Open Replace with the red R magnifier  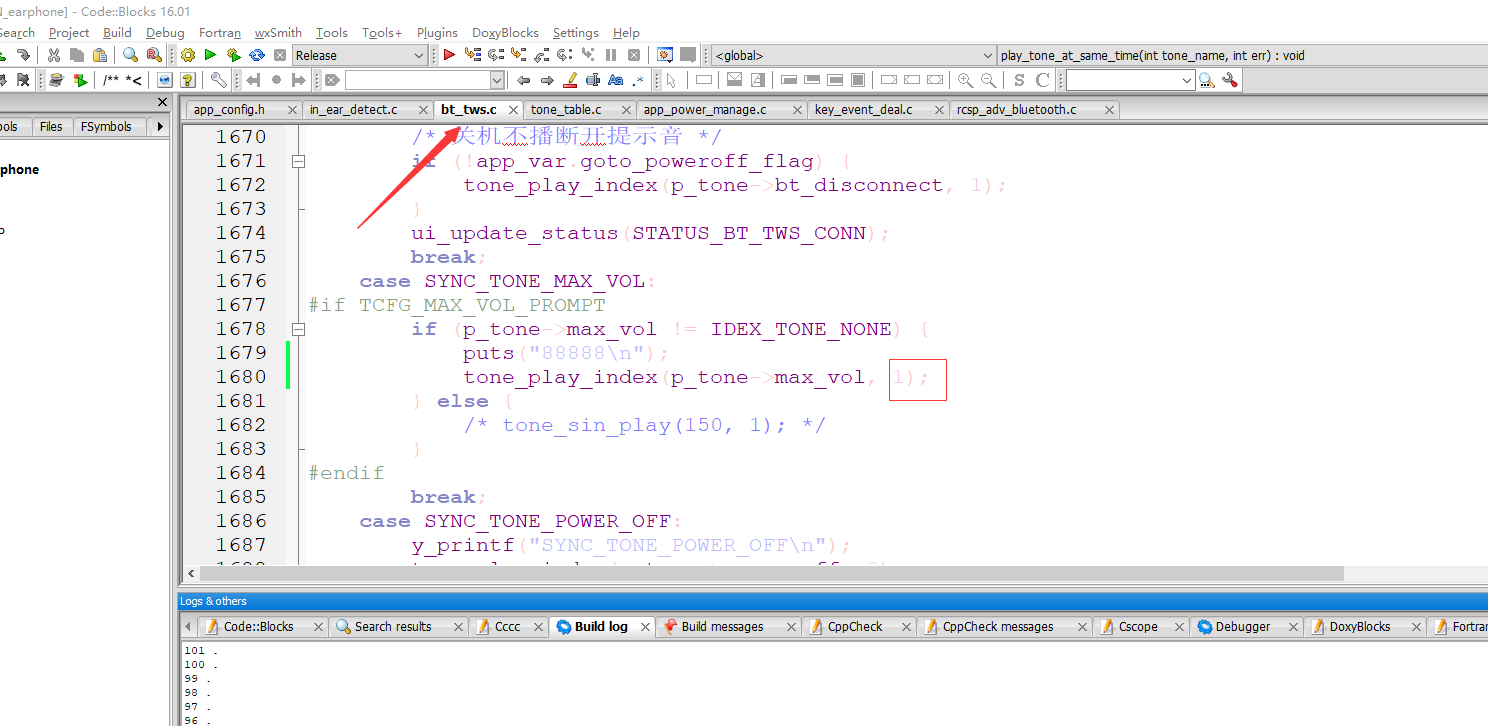(x=154, y=55)
